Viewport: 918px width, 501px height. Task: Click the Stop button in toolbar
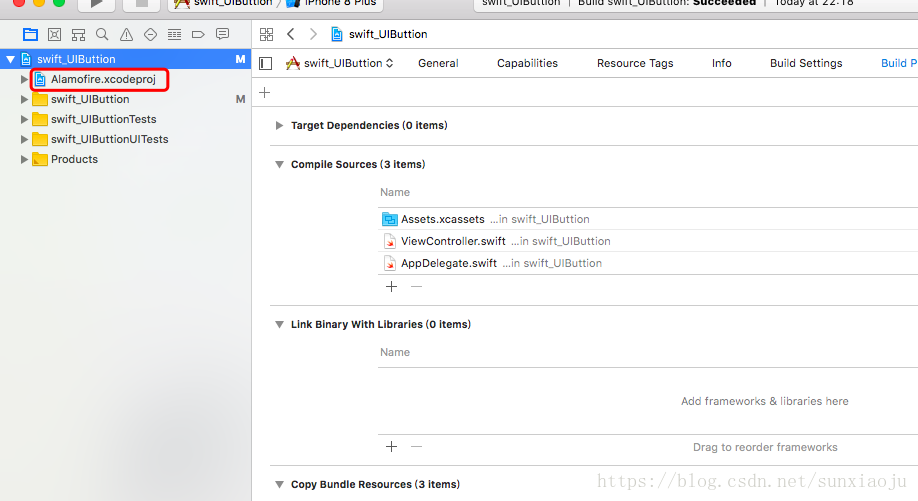coord(142,4)
